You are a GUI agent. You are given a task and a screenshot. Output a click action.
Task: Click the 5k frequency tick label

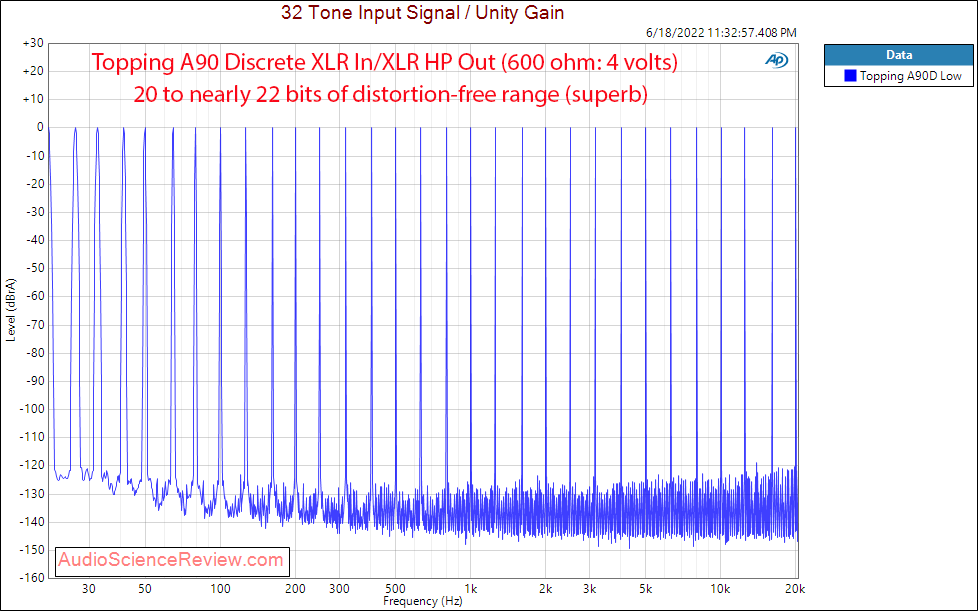pyautogui.click(x=646, y=589)
